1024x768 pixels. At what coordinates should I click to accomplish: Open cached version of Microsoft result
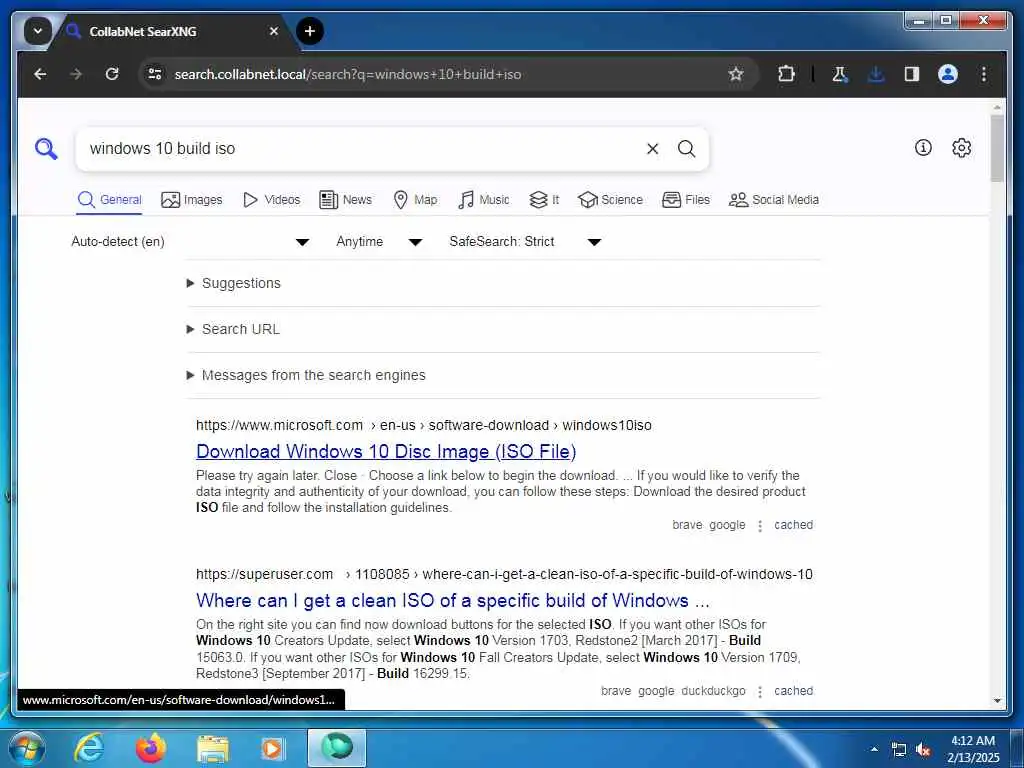coord(793,525)
